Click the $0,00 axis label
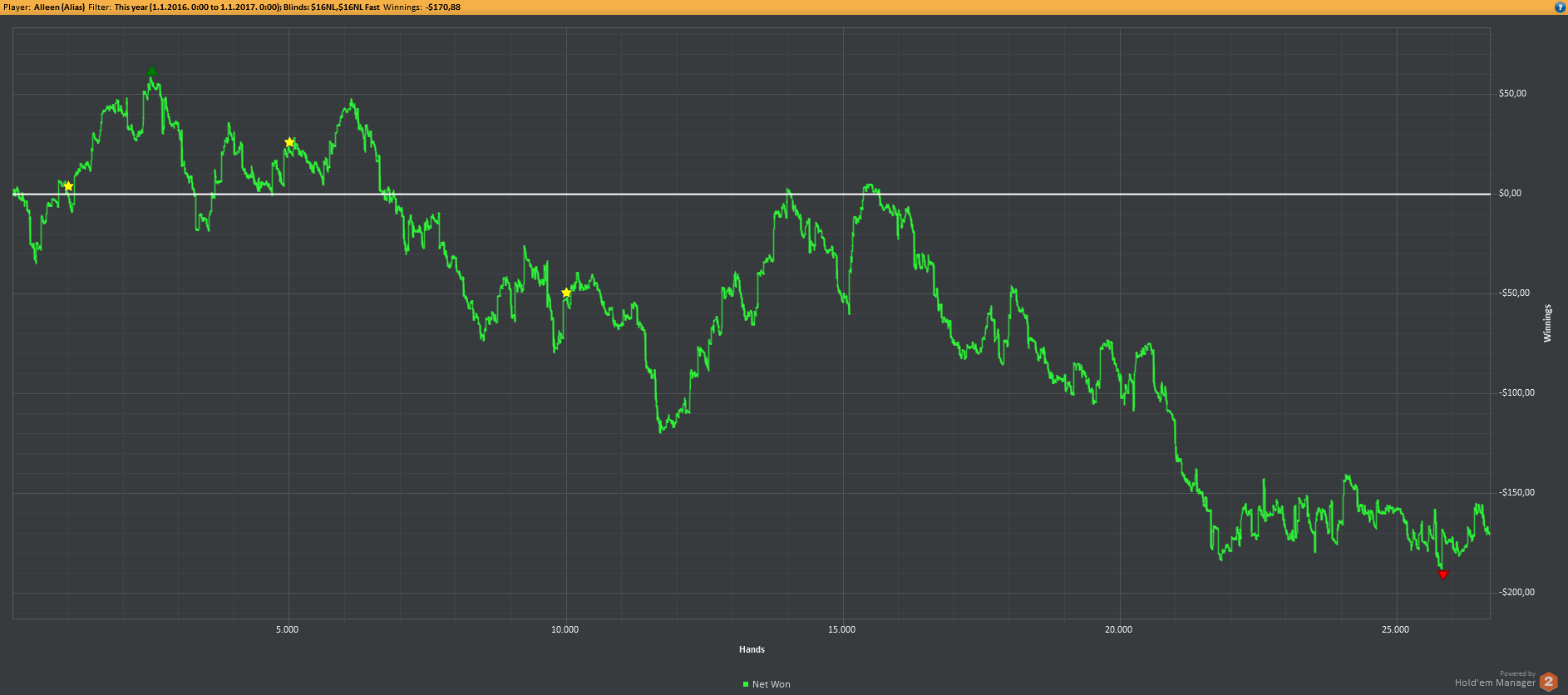This screenshot has height=695, width=1568. coord(1510,193)
